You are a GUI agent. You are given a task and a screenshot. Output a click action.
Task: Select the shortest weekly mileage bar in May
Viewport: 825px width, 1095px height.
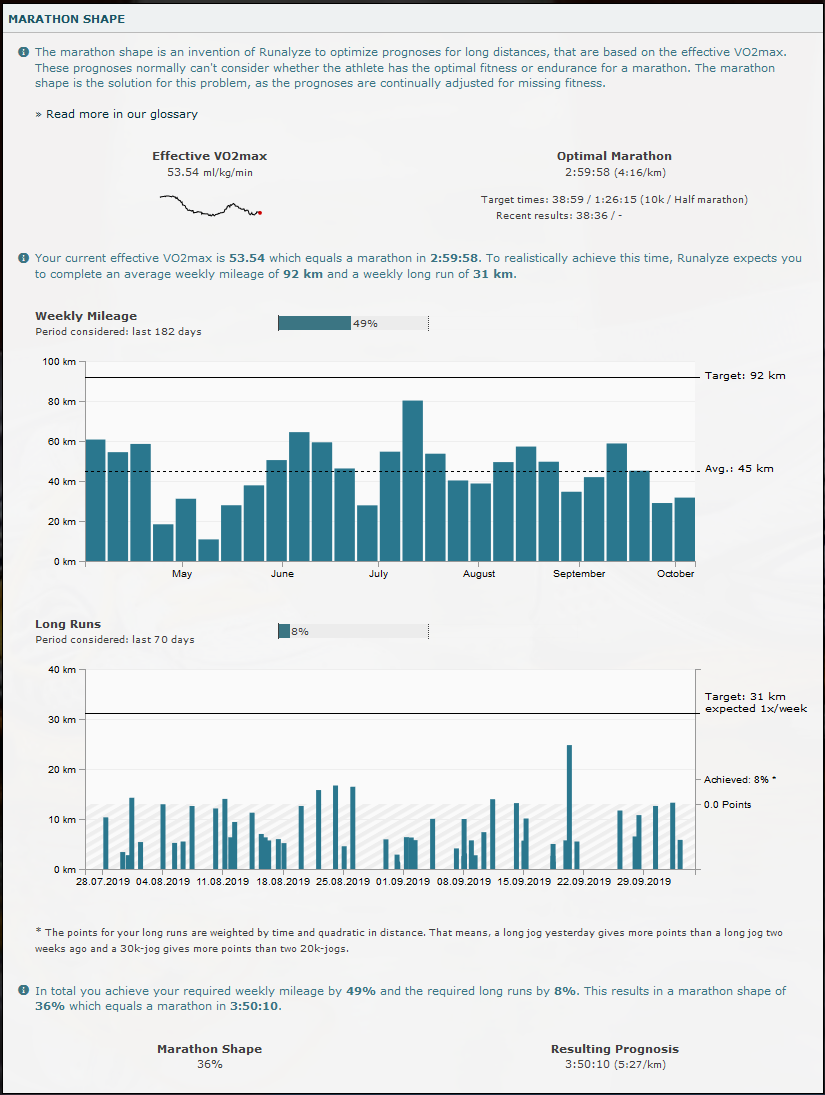208,550
